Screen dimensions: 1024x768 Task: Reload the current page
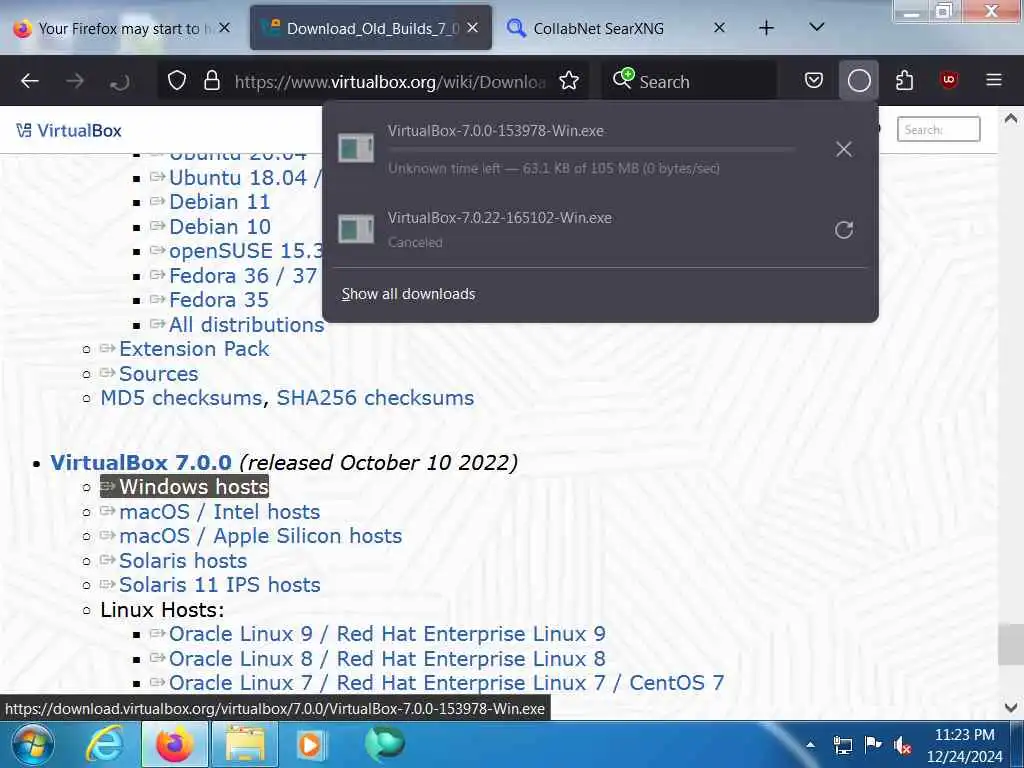coord(120,81)
